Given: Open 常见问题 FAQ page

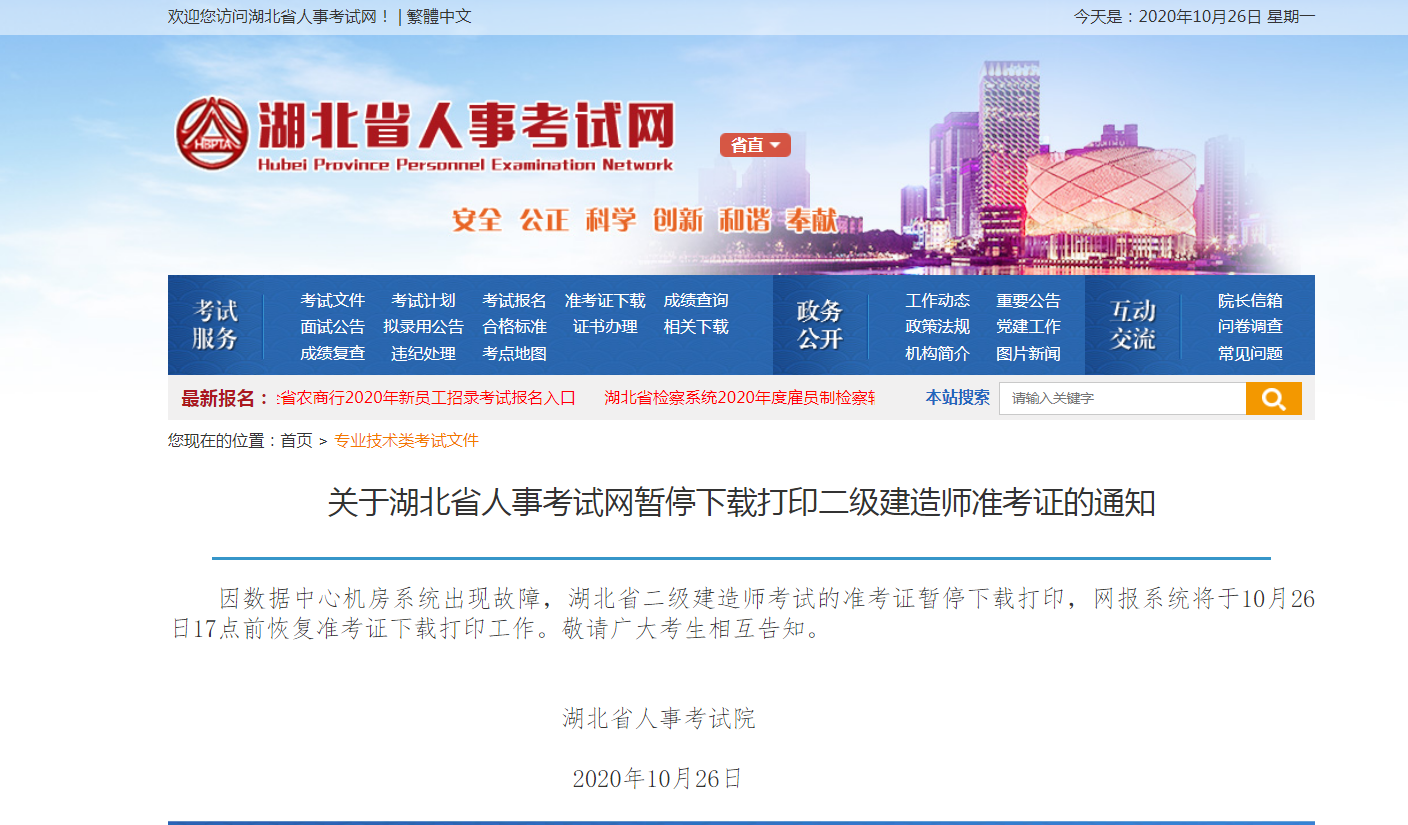Looking at the screenshot, I should [x=1250, y=354].
